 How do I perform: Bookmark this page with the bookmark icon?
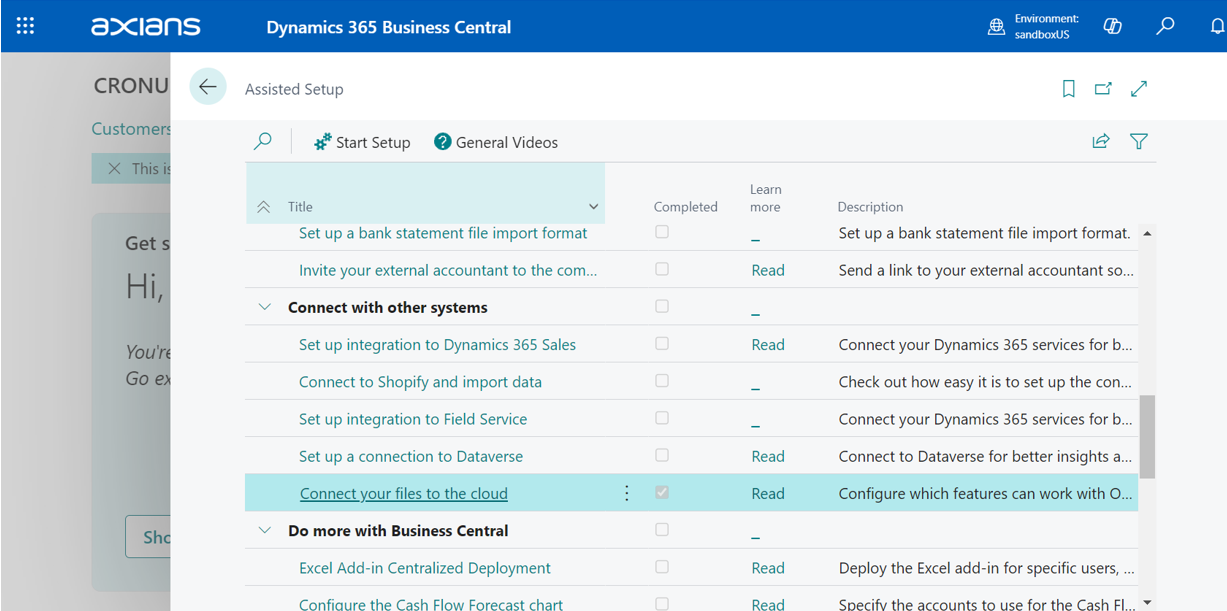(x=1068, y=89)
